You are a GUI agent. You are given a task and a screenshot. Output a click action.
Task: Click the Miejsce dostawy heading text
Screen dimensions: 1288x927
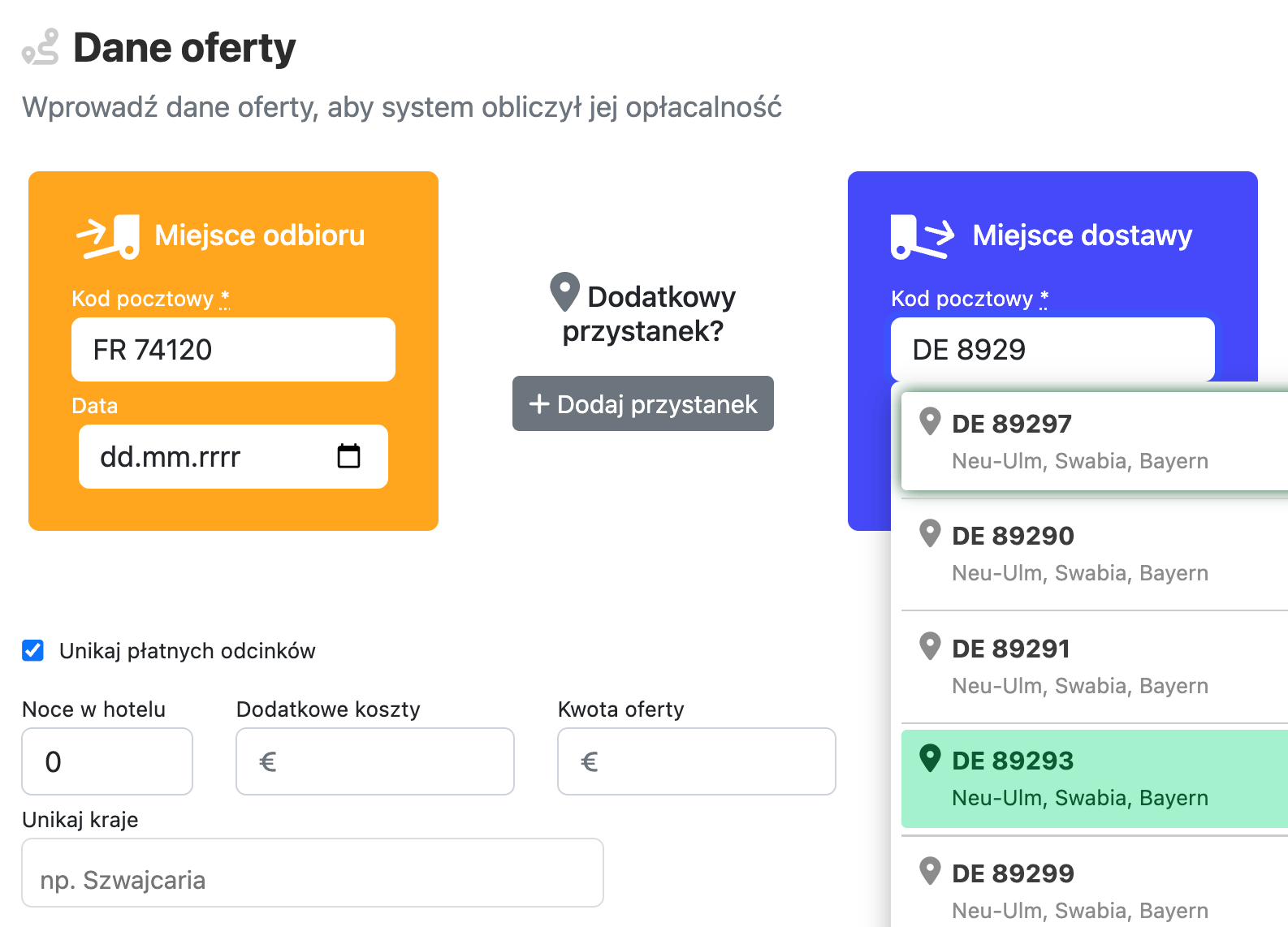pyautogui.click(x=1083, y=235)
